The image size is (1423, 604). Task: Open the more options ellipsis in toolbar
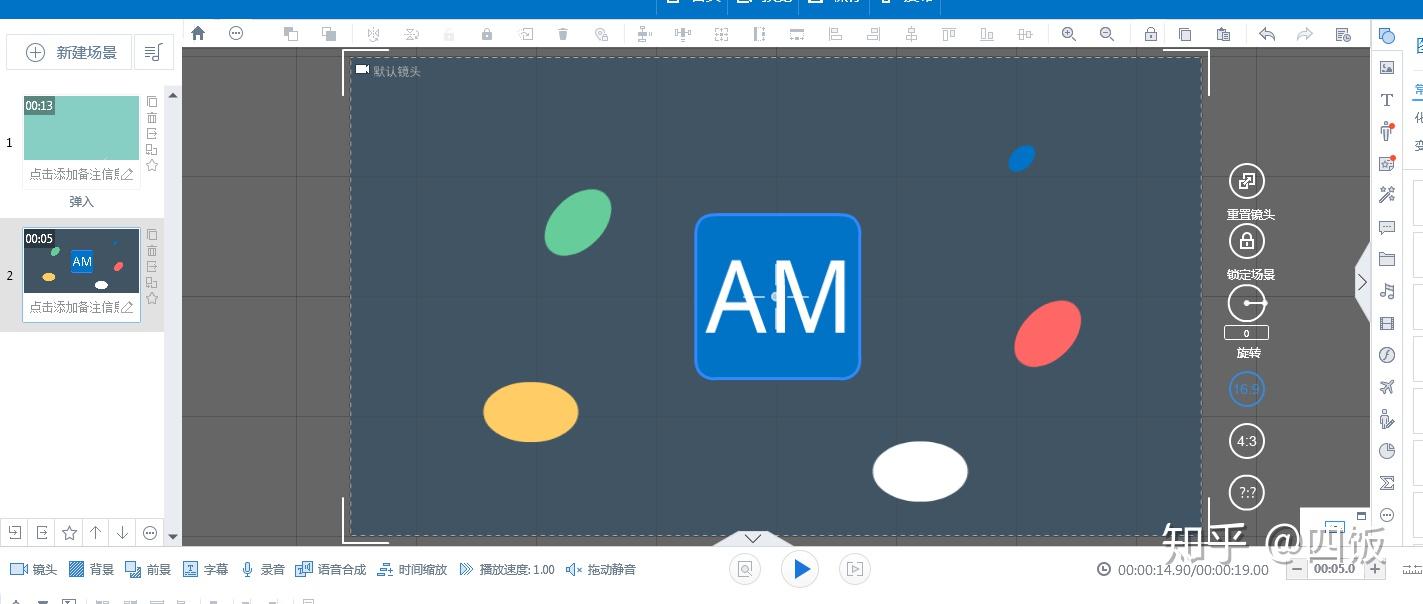coord(236,33)
